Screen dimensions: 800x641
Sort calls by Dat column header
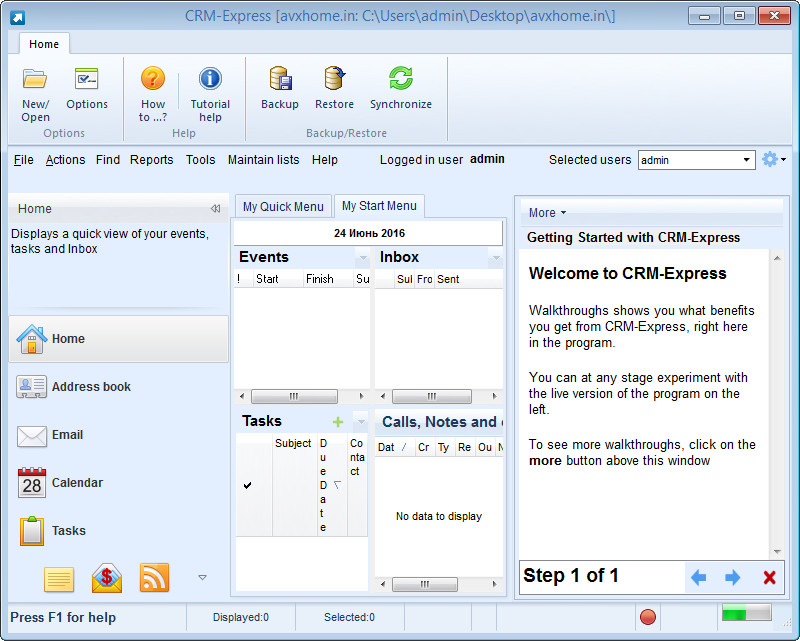395,447
